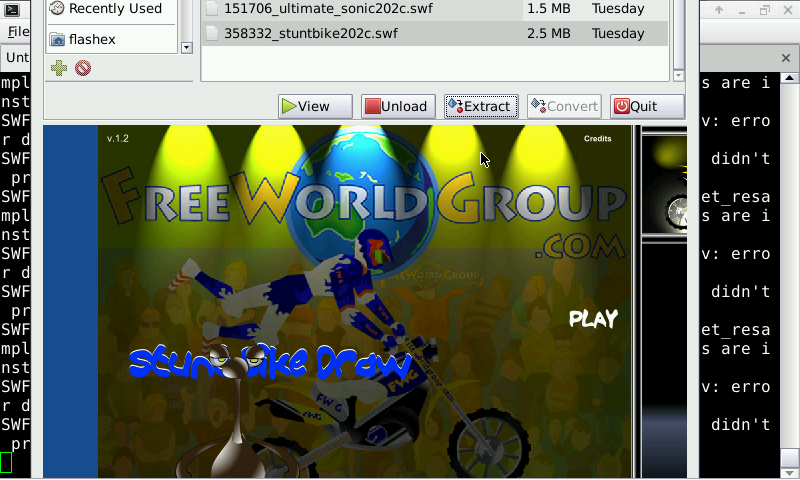Add a bookmark with the green plus icon
The height and width of the screenshot is (480, 800).
[59, 68]
